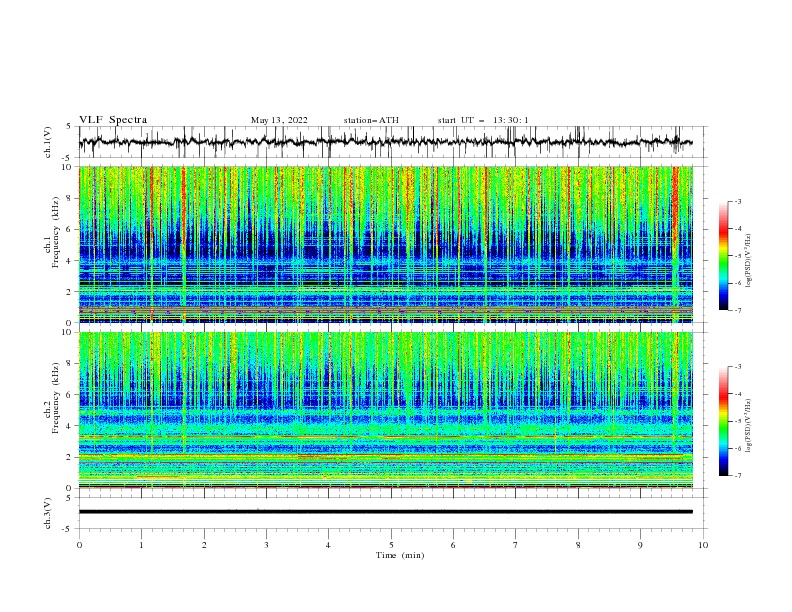Click the ch.1 spectrogram color scale bar

[724, 256]
